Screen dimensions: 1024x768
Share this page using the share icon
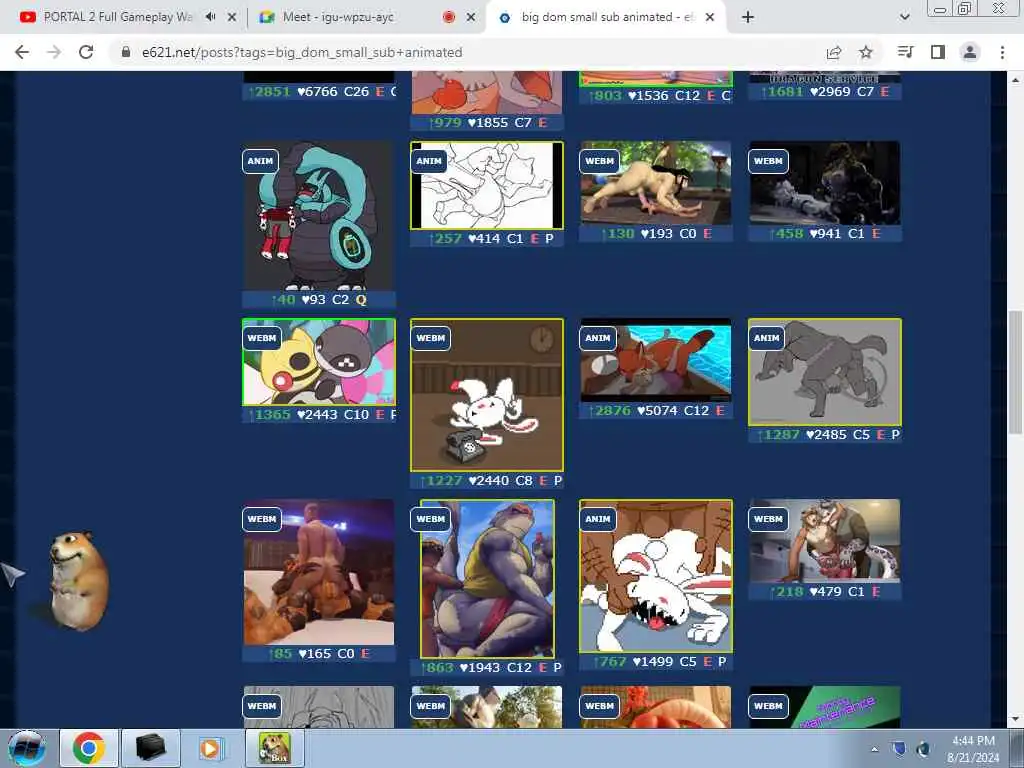(x=834, y=52)
